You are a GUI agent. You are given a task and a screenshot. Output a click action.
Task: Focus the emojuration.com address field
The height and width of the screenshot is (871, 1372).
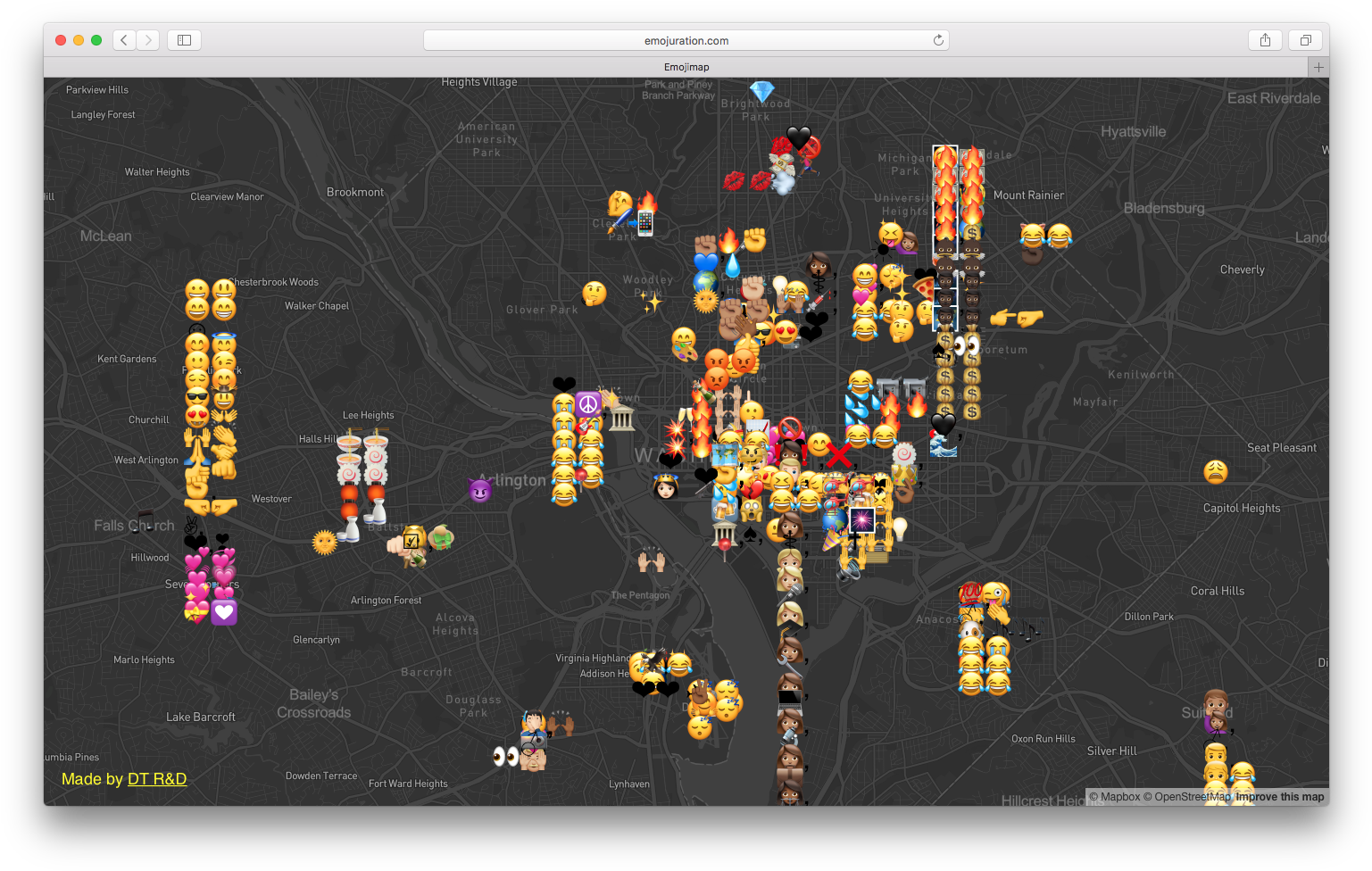click(686, 40)
